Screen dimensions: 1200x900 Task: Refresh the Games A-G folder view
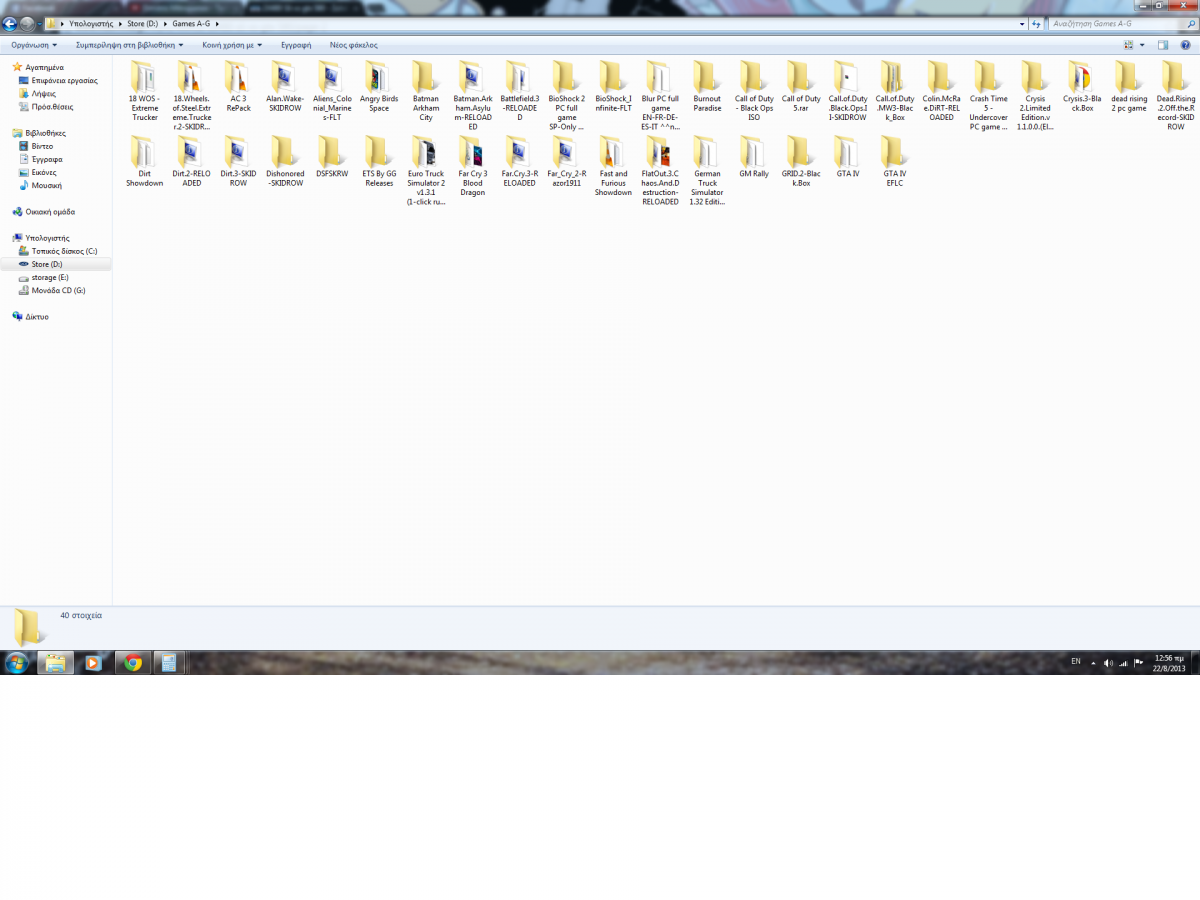(x=1037, y=22)
